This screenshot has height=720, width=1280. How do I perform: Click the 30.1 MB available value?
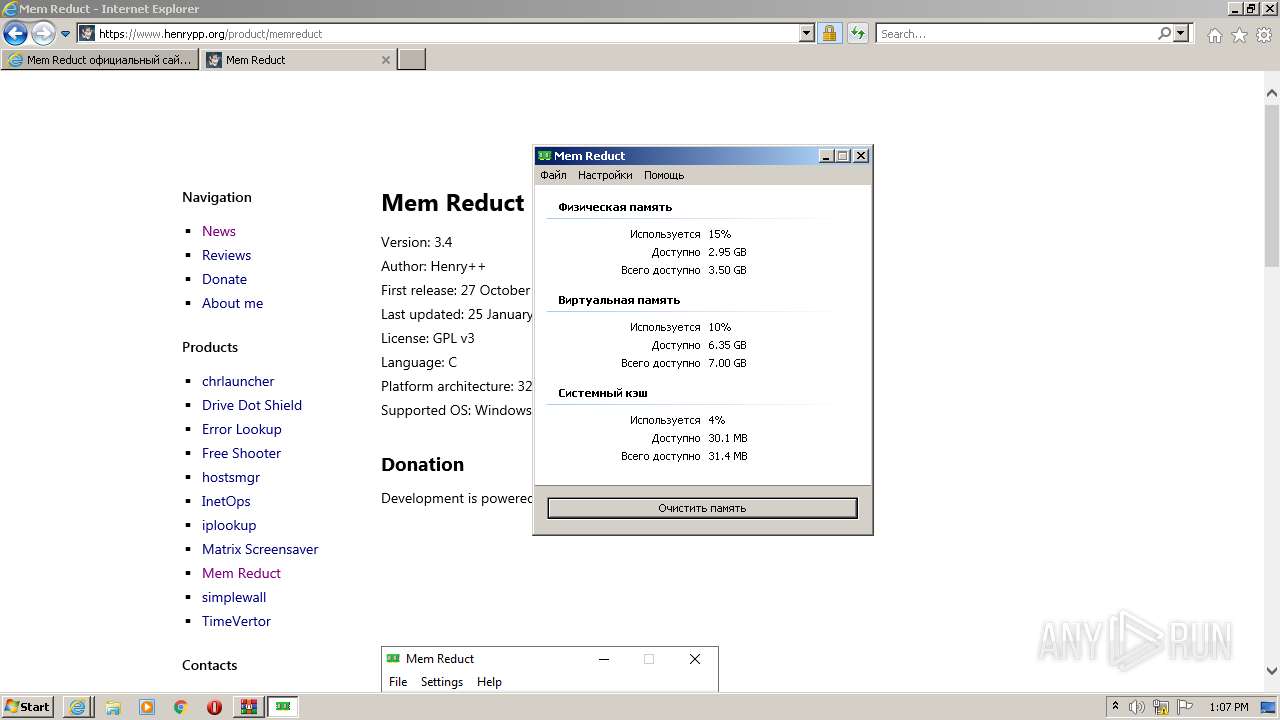(728, 438)
